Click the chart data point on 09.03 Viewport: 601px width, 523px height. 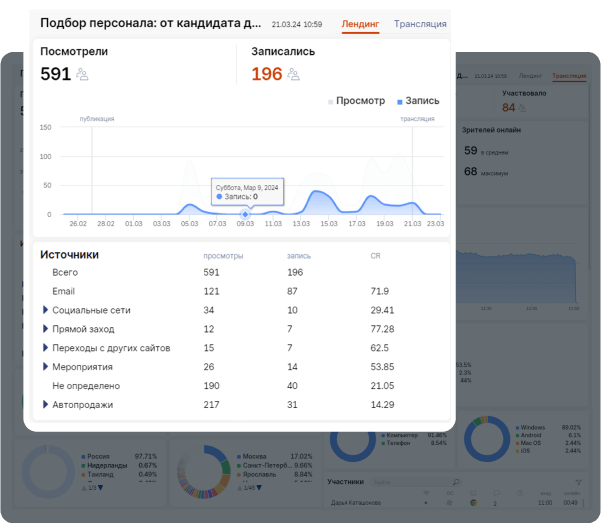pyautogui.click(x=245, y=214)
